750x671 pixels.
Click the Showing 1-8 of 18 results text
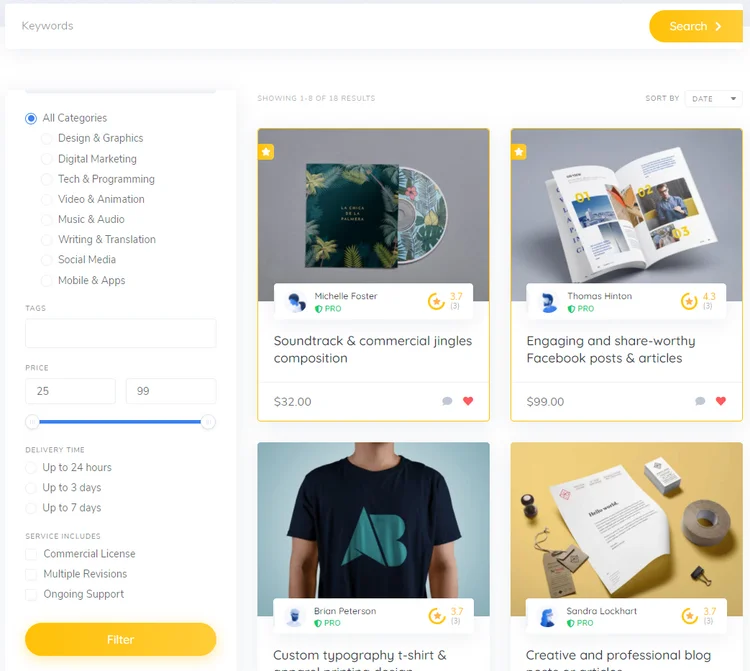(316, 98)
